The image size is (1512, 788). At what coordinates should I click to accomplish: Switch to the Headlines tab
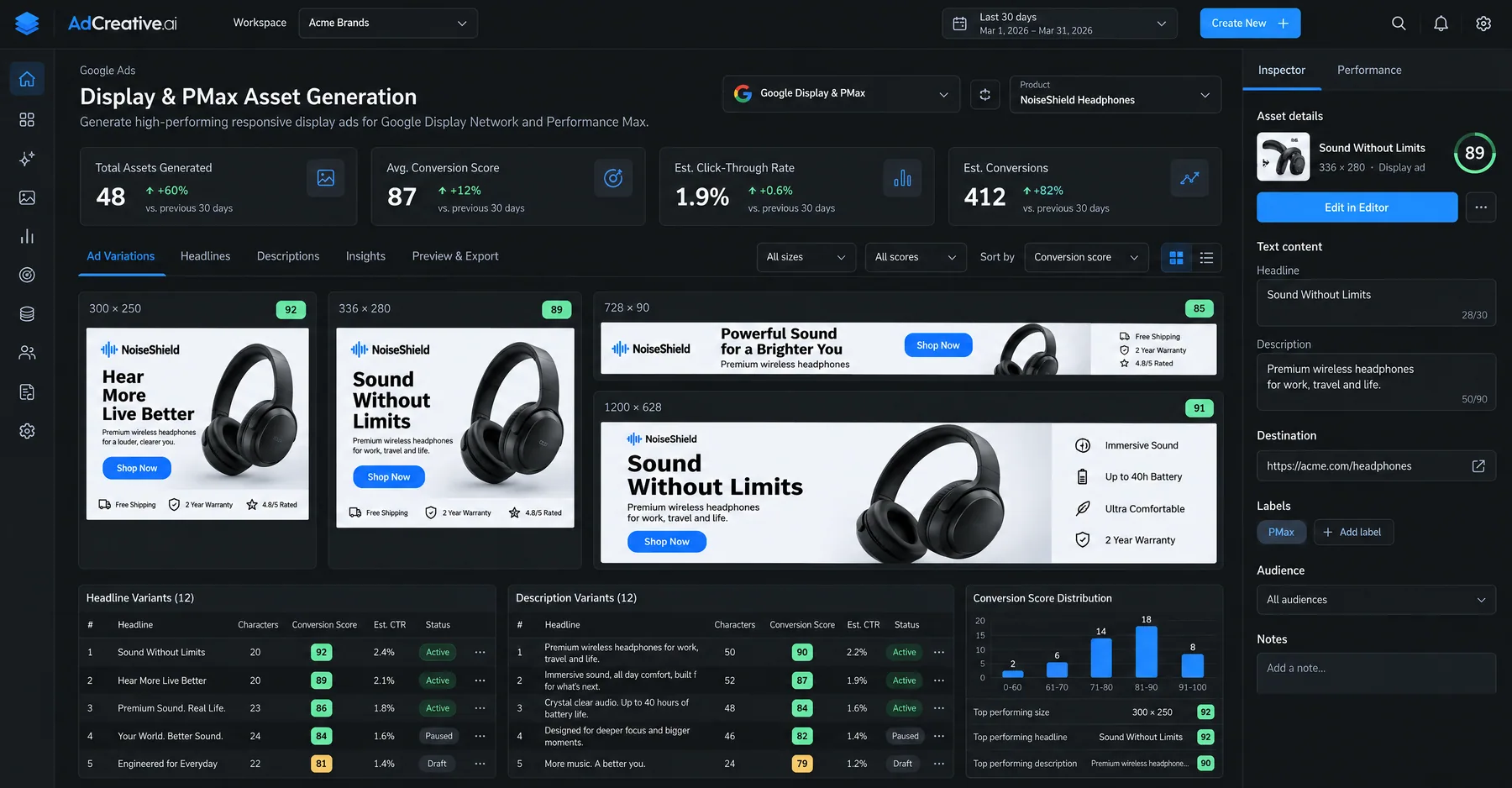point(205,256)
